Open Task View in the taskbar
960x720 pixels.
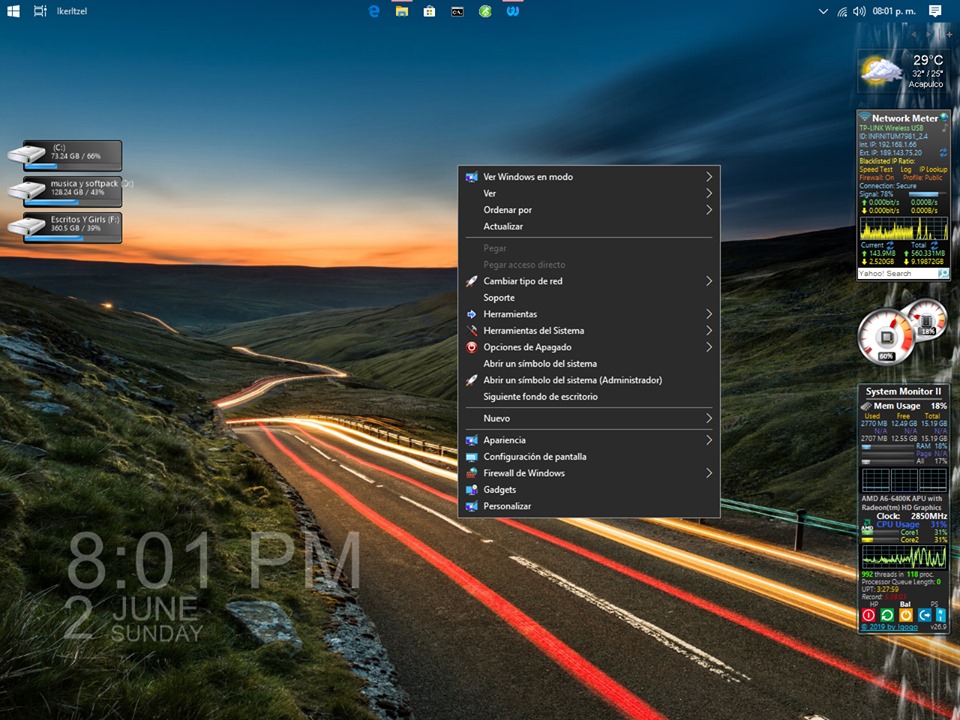point(40,11)
